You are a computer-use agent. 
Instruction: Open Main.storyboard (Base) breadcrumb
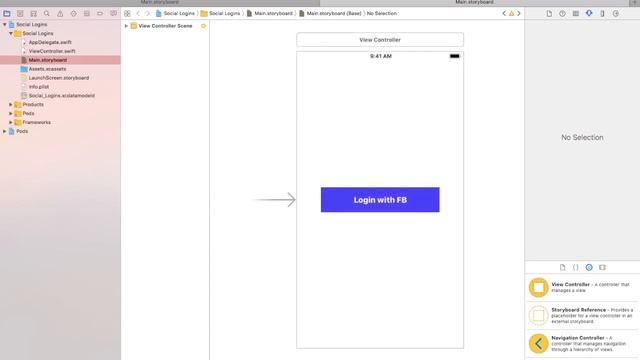pos(330,13)
